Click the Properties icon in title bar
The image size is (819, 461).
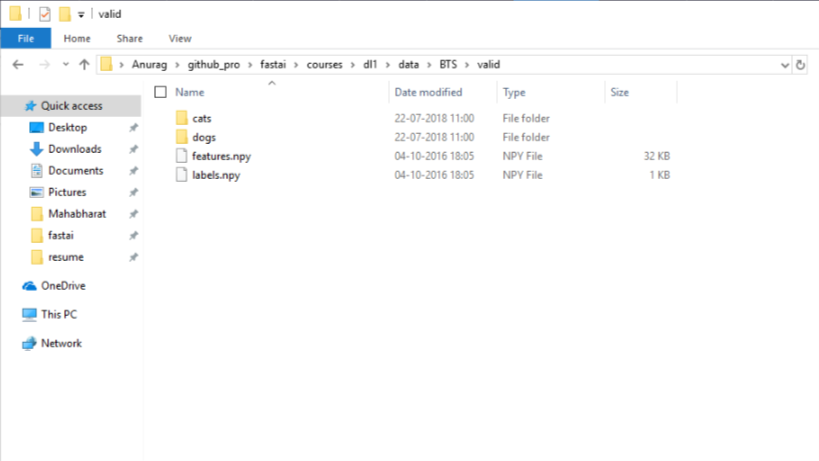(44, 14)
